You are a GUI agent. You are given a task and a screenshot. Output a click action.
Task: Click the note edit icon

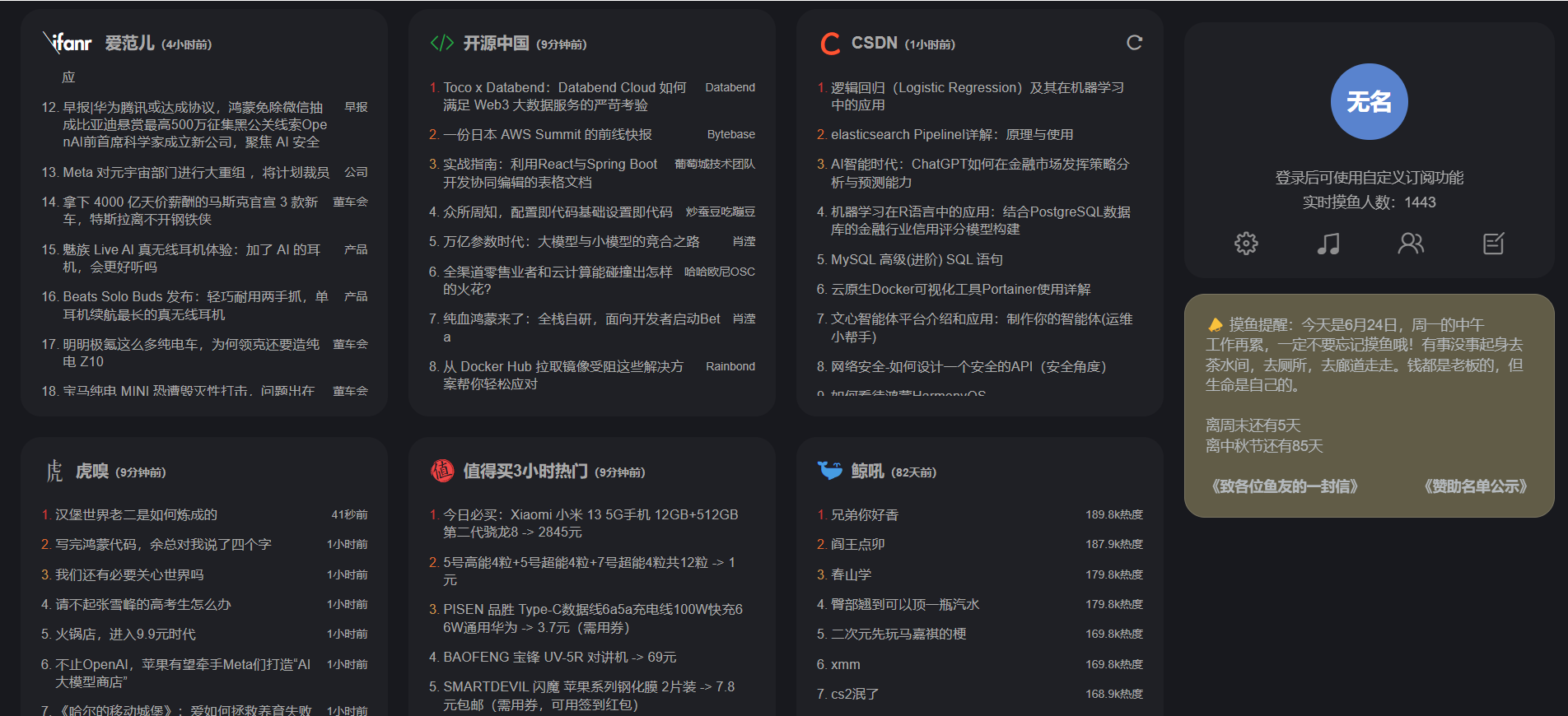pyautogui.click(x=1493, y=244)
